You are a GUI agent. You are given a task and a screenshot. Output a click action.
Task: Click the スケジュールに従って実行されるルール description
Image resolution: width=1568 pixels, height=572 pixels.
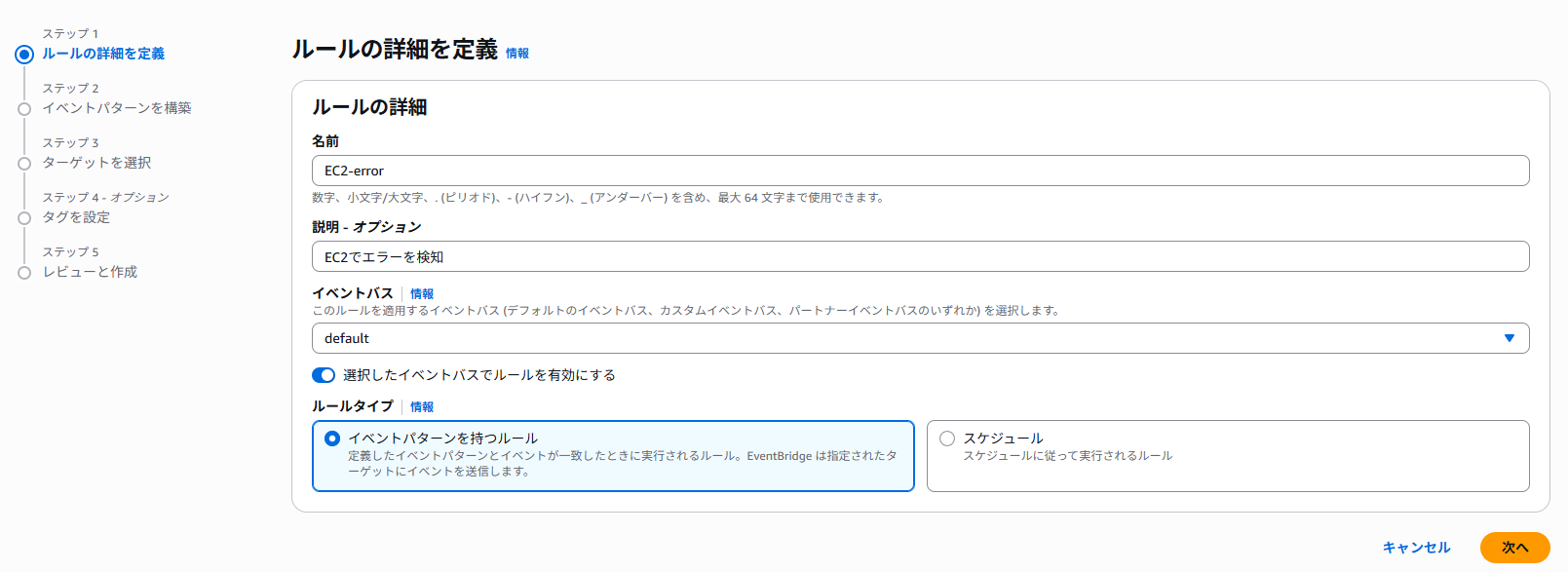(1068, 456)
